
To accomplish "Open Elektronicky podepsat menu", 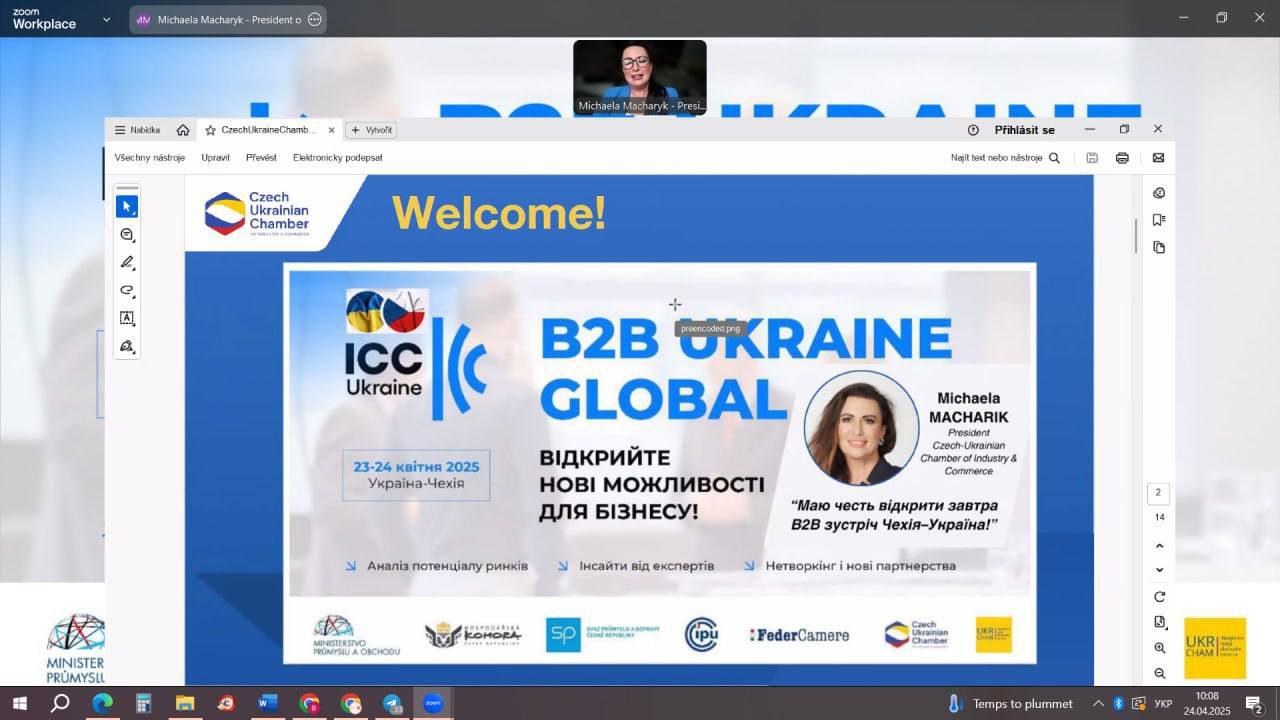I will click(x=338, y=158).
